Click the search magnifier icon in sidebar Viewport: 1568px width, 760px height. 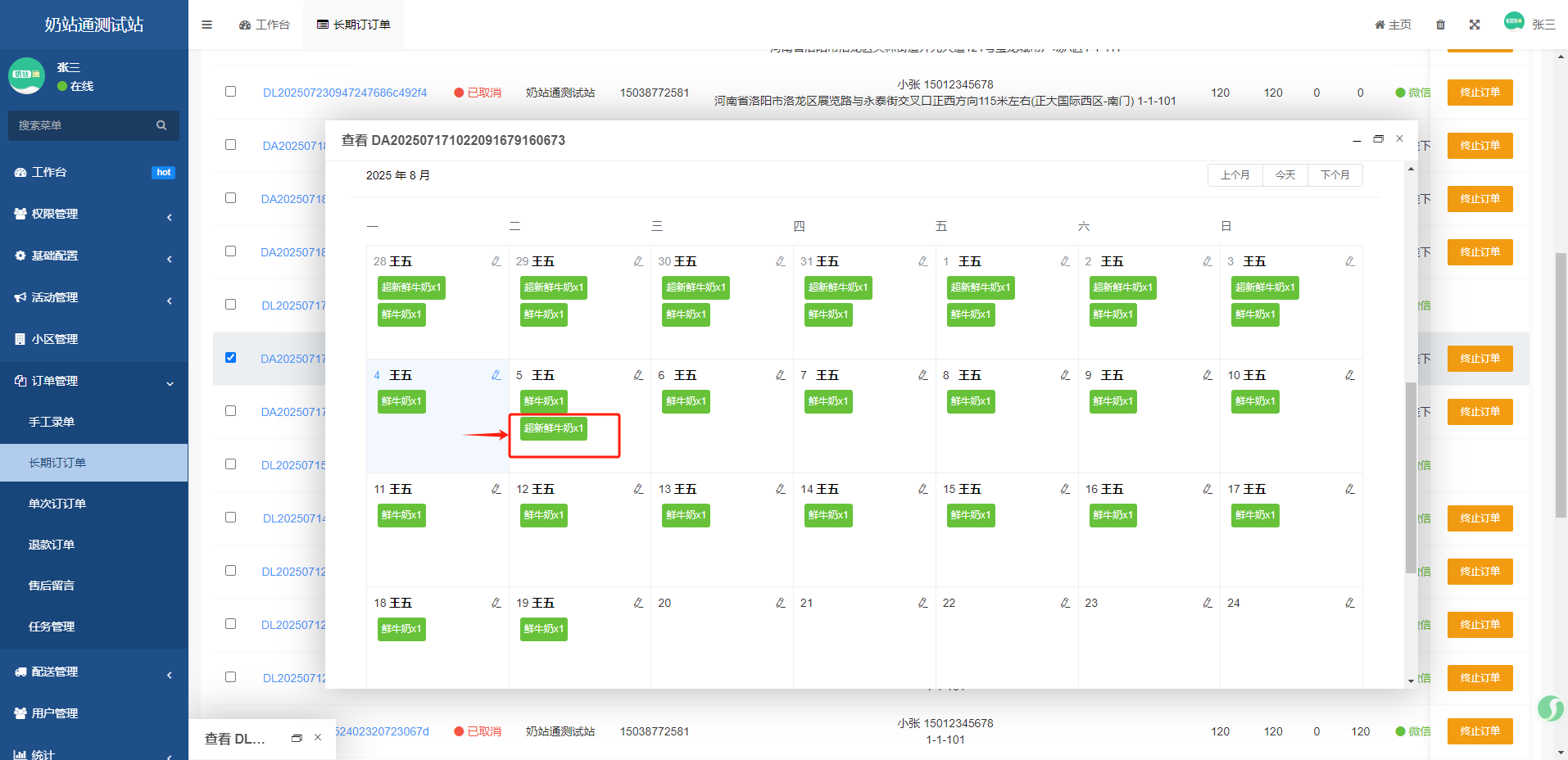point(161,125)
